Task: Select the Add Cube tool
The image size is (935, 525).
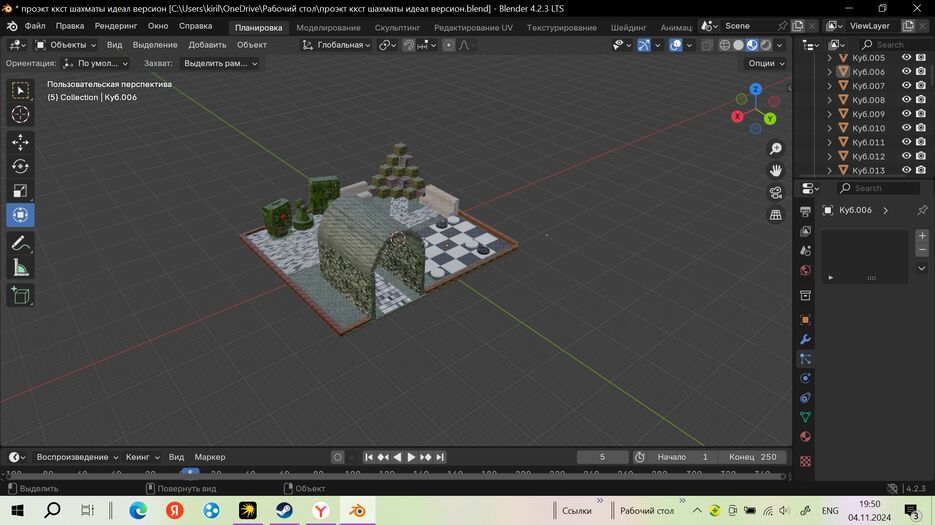Action: tap(20, 295)
